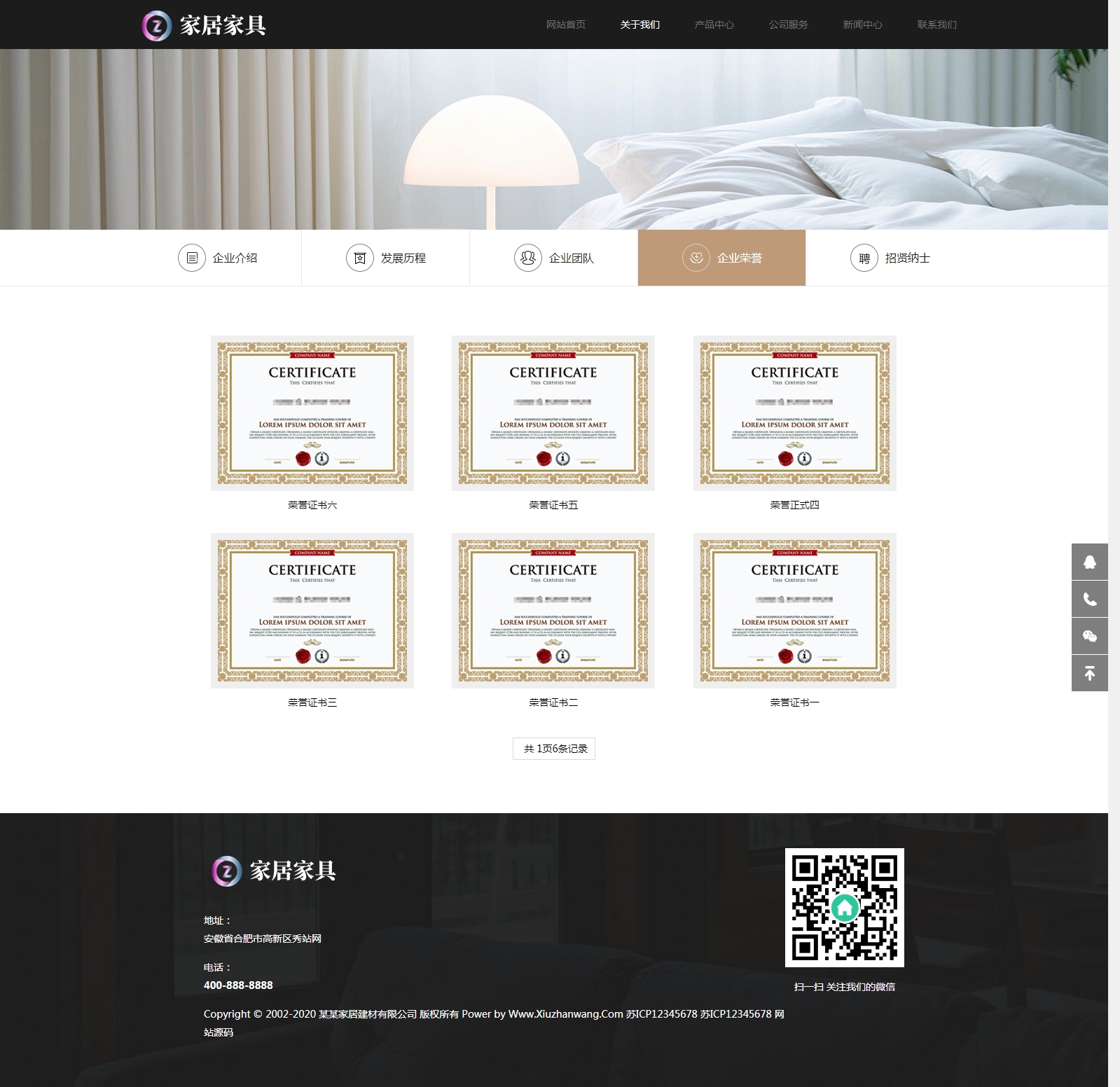This screenshot has height=1087, width=1120.
Task: Click the phone icon in floating sidebar
Action: (x=1089, y=599)
